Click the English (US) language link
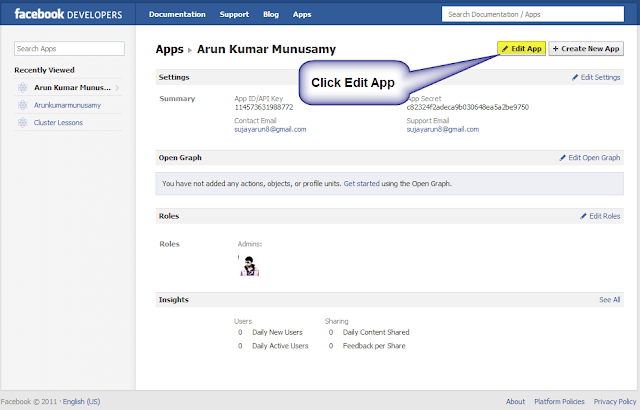This screenshot has width=640, height=410. 81,401
